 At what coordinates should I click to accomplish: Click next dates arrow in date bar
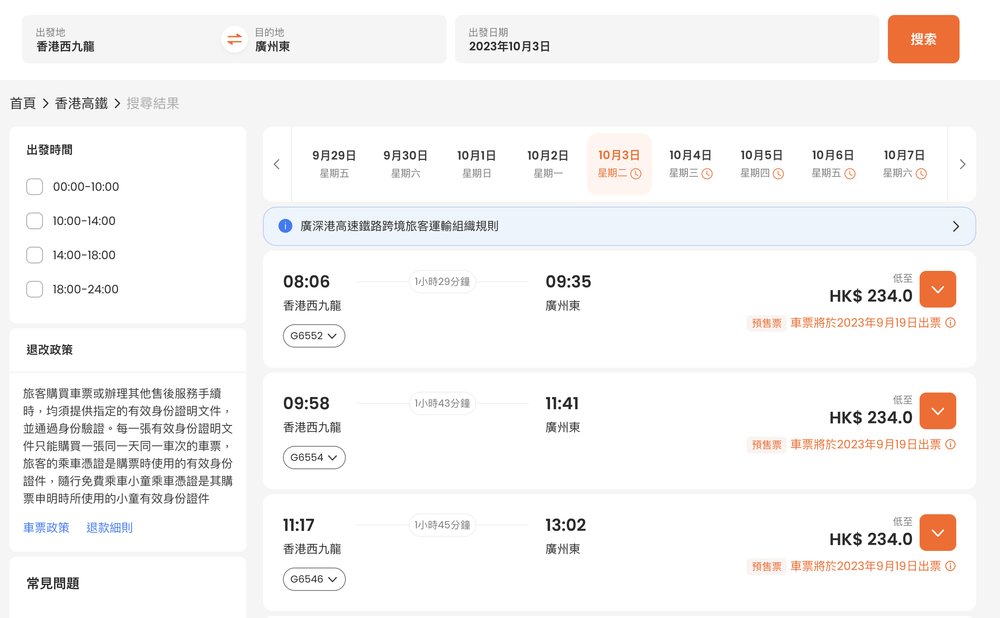[x=962, y=164]
